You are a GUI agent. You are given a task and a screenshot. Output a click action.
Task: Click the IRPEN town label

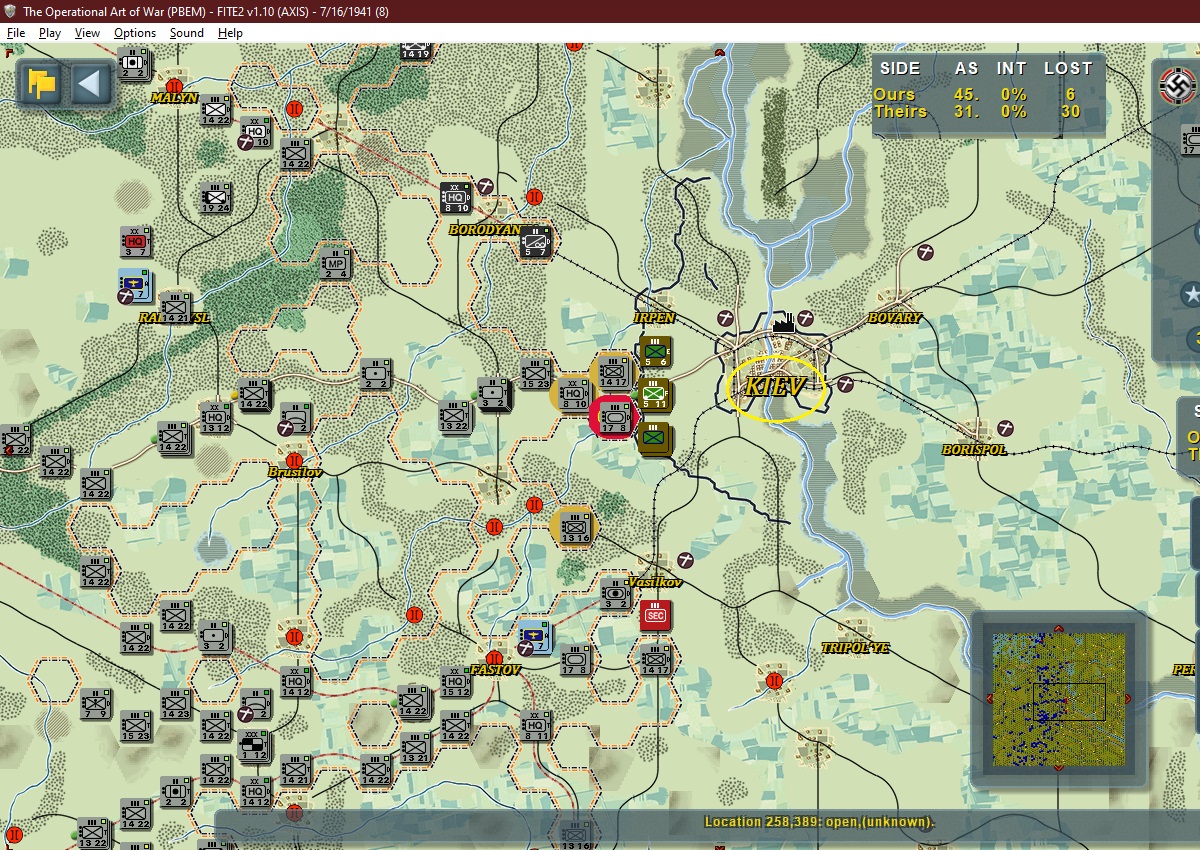tap(654, 318)
